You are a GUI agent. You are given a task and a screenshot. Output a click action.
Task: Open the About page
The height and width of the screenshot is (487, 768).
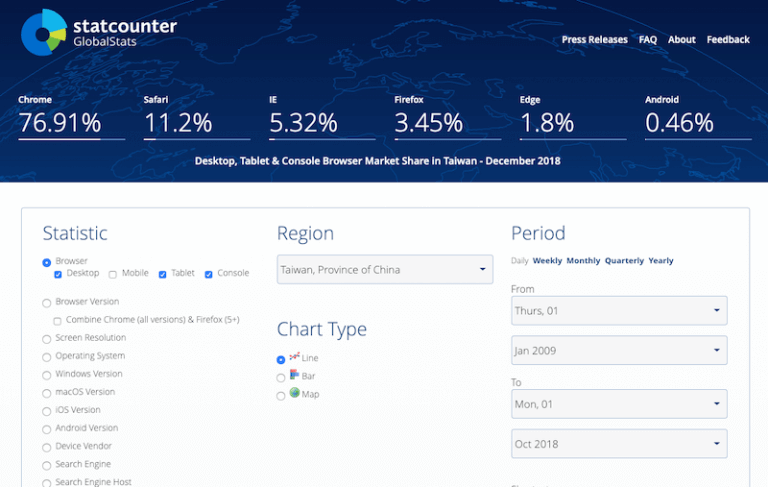(681, 40)
